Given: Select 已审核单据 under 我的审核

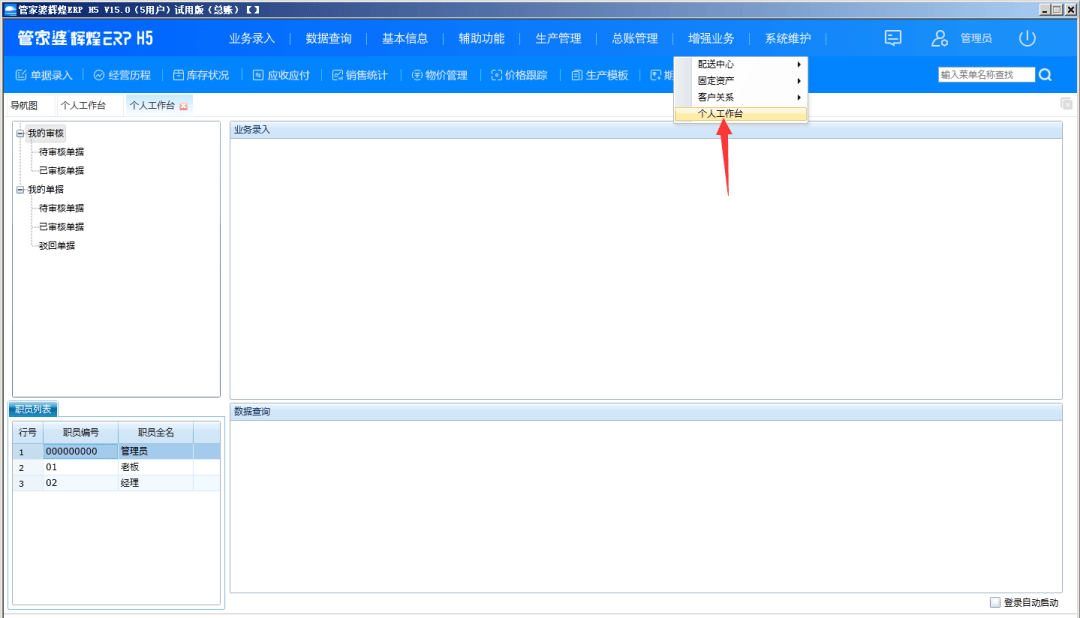Looking at the screenshot, I should coord(61,171).
